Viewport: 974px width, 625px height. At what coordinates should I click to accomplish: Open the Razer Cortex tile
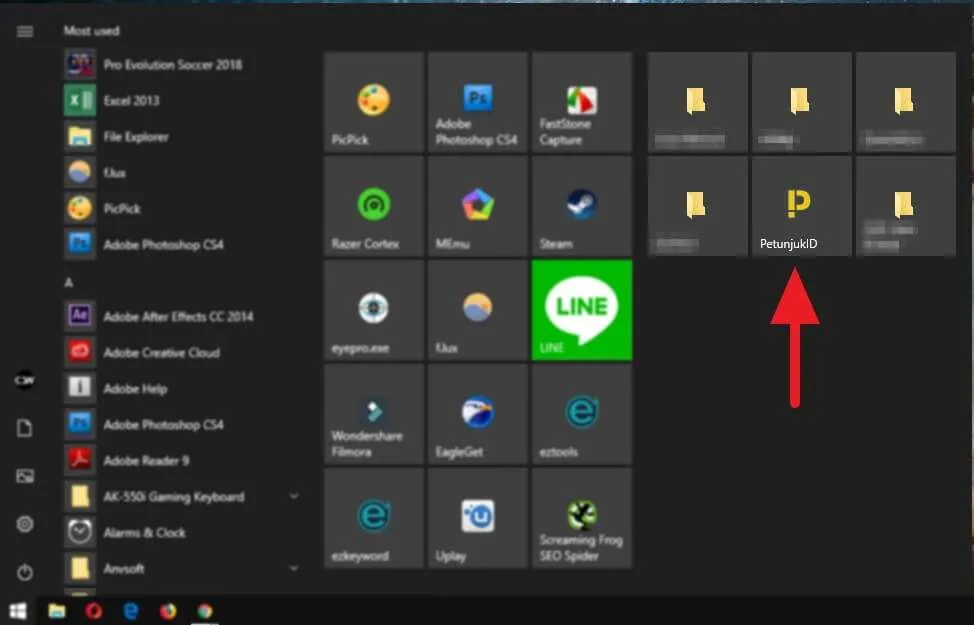pos(374,206)
